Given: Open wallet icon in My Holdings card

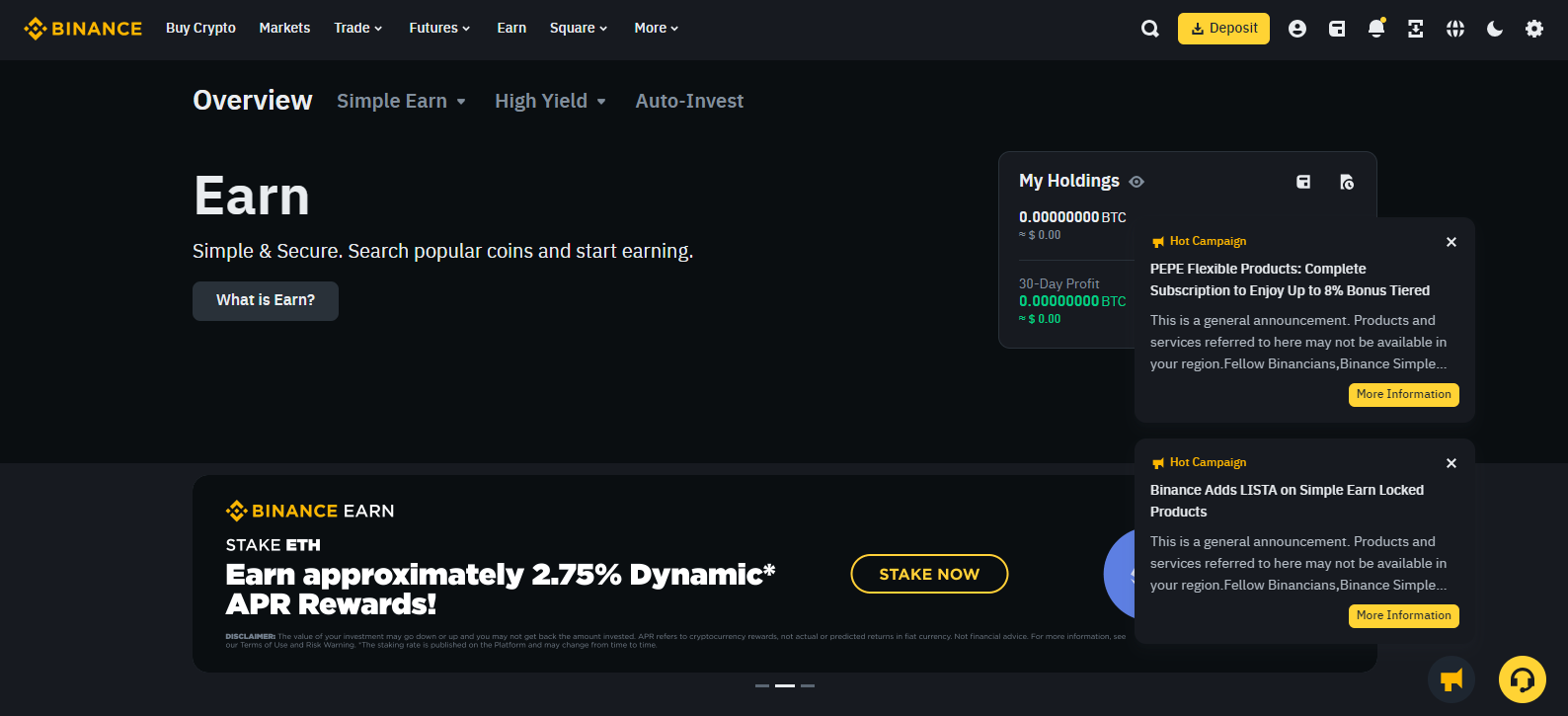Looking at the screenshot, I should pos(1303,182).
